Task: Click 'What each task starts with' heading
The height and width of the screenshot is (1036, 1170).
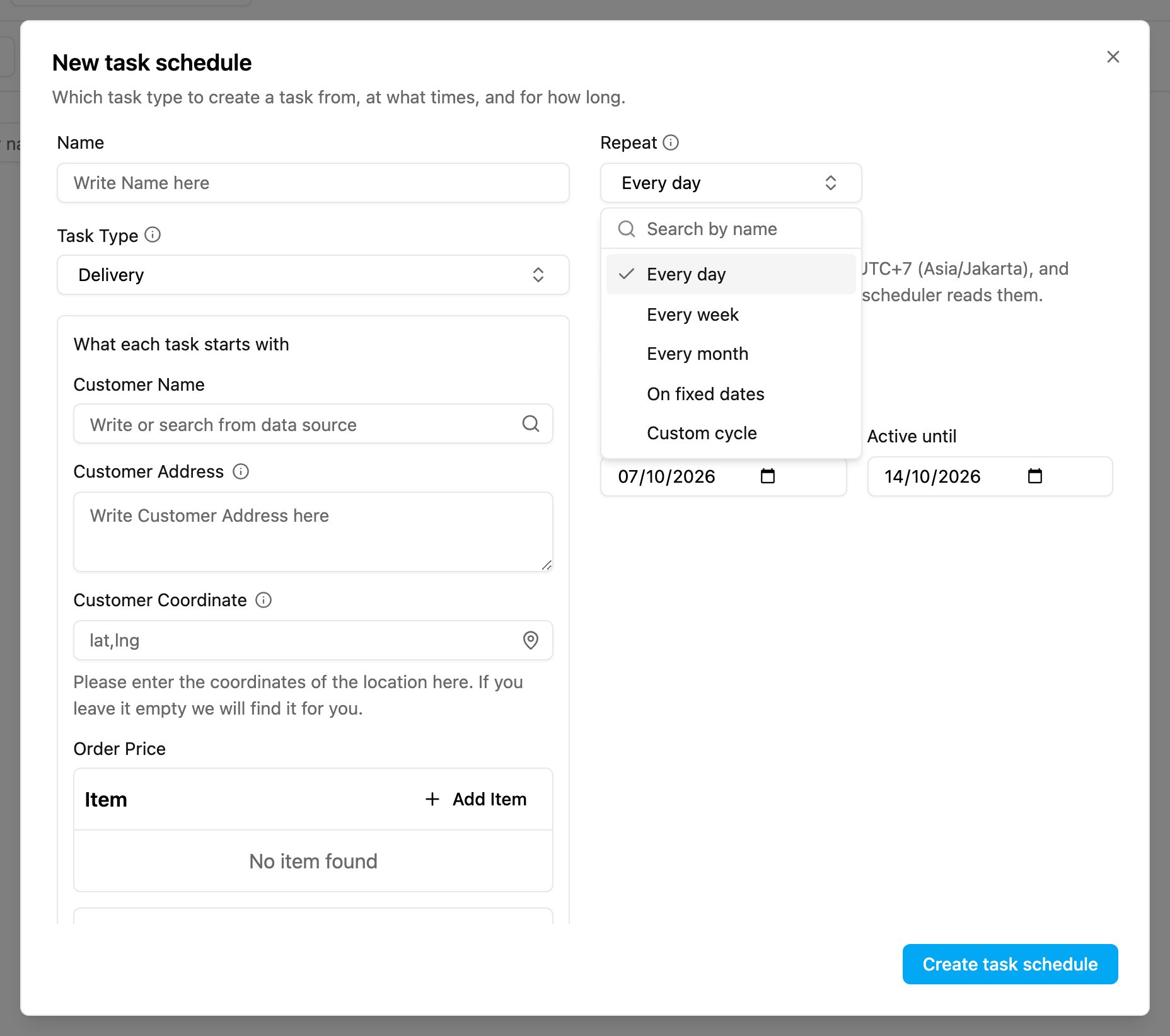Action: (x=182, y=344)
